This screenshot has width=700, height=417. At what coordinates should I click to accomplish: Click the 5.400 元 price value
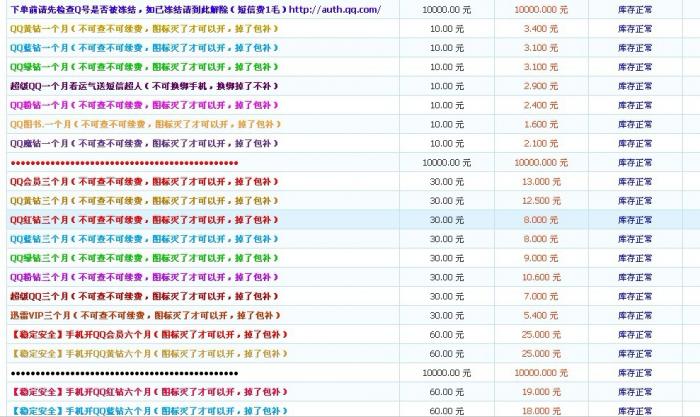coord(541,316)
